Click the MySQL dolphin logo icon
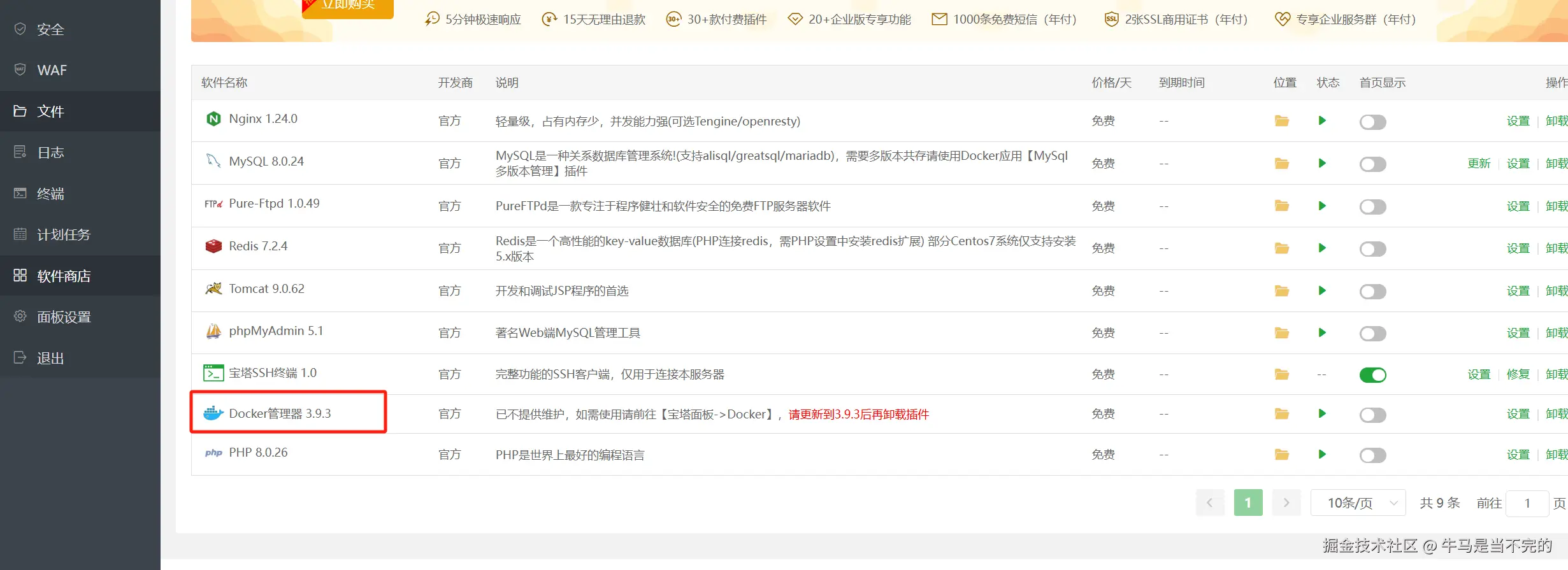The image size is (1568, 570). pyautogui.click(x=213, y=160)
